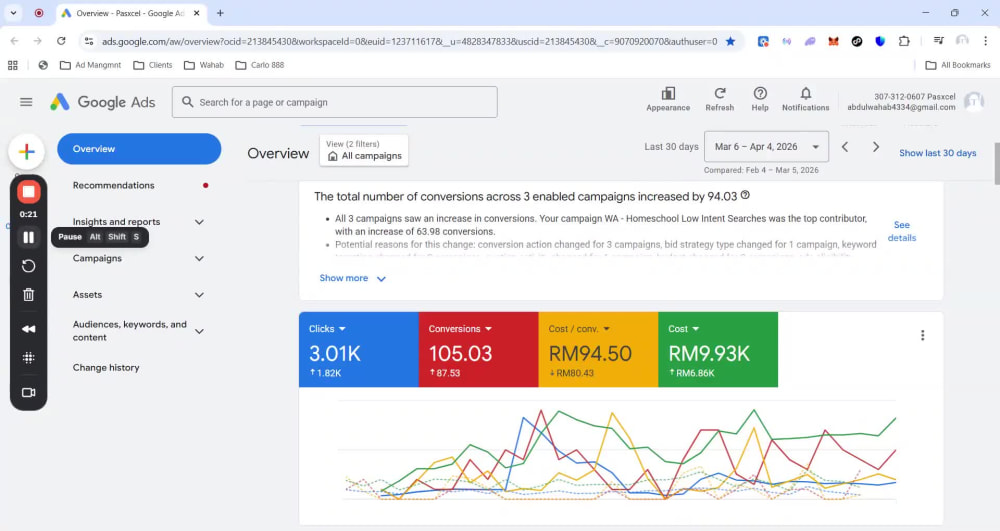This screenshot has height=531, width=1000.
Task: Select the yellow Cost / conv. scorecard tile
Action: [598, 349]
